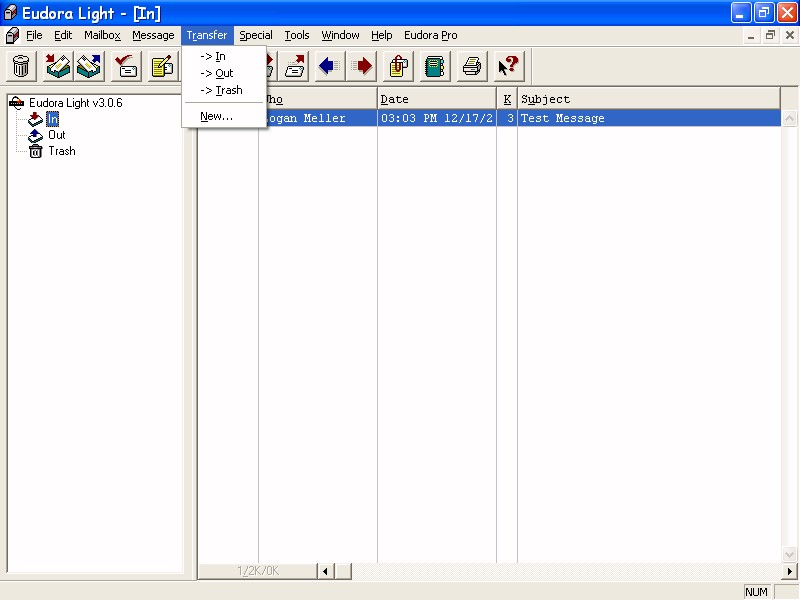The width and height of the screenshot is (800, 600).
Task: Click the Eudora icon in the title bar
Action: 10,13
